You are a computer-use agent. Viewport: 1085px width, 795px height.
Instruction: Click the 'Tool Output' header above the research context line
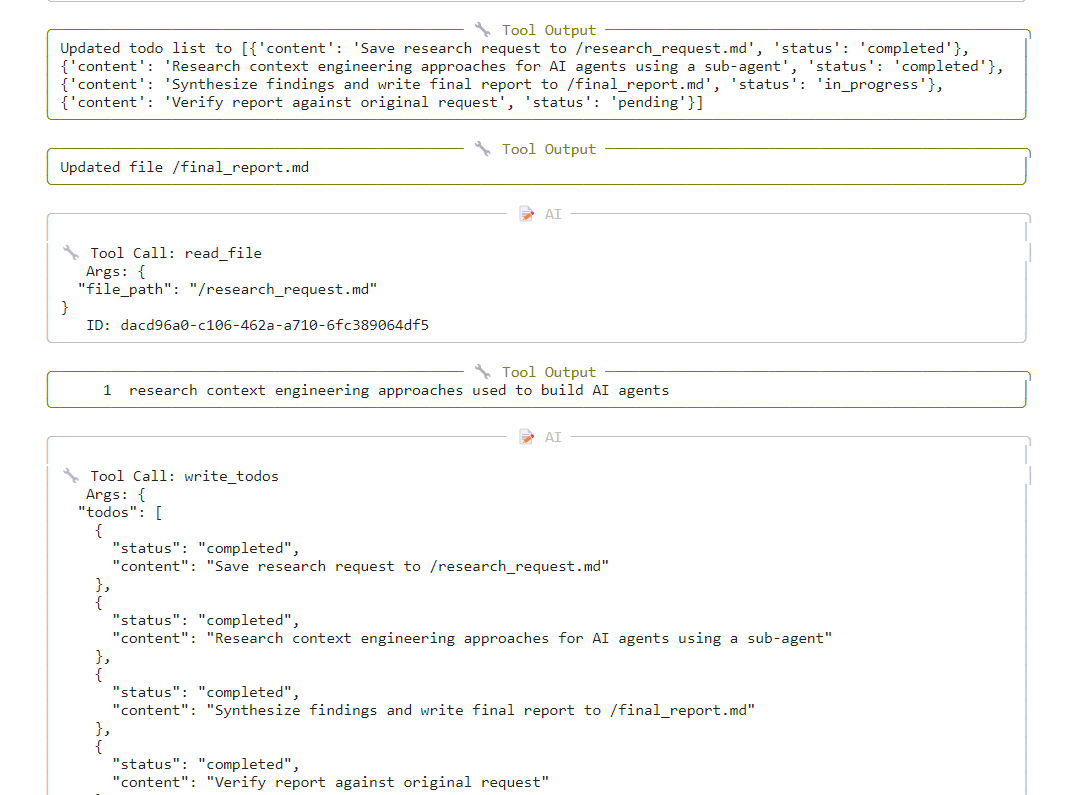coord(549,372)
